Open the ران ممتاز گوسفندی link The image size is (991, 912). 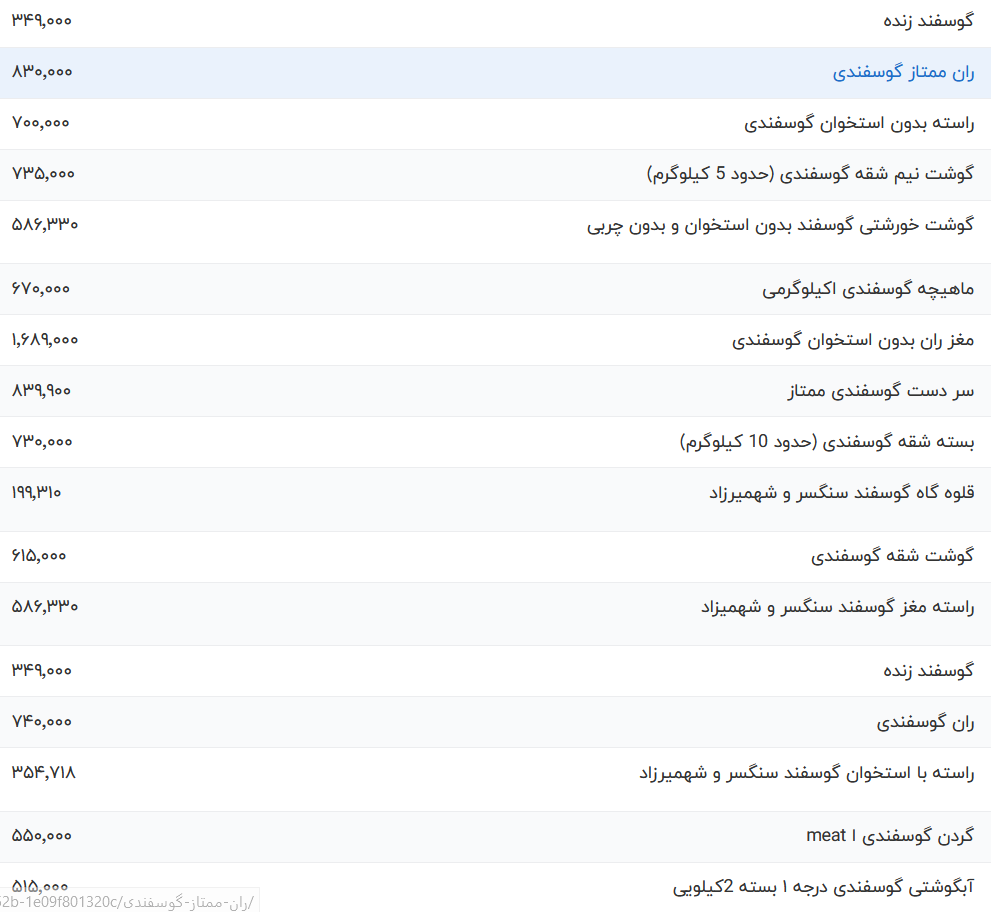pos(903,72)
